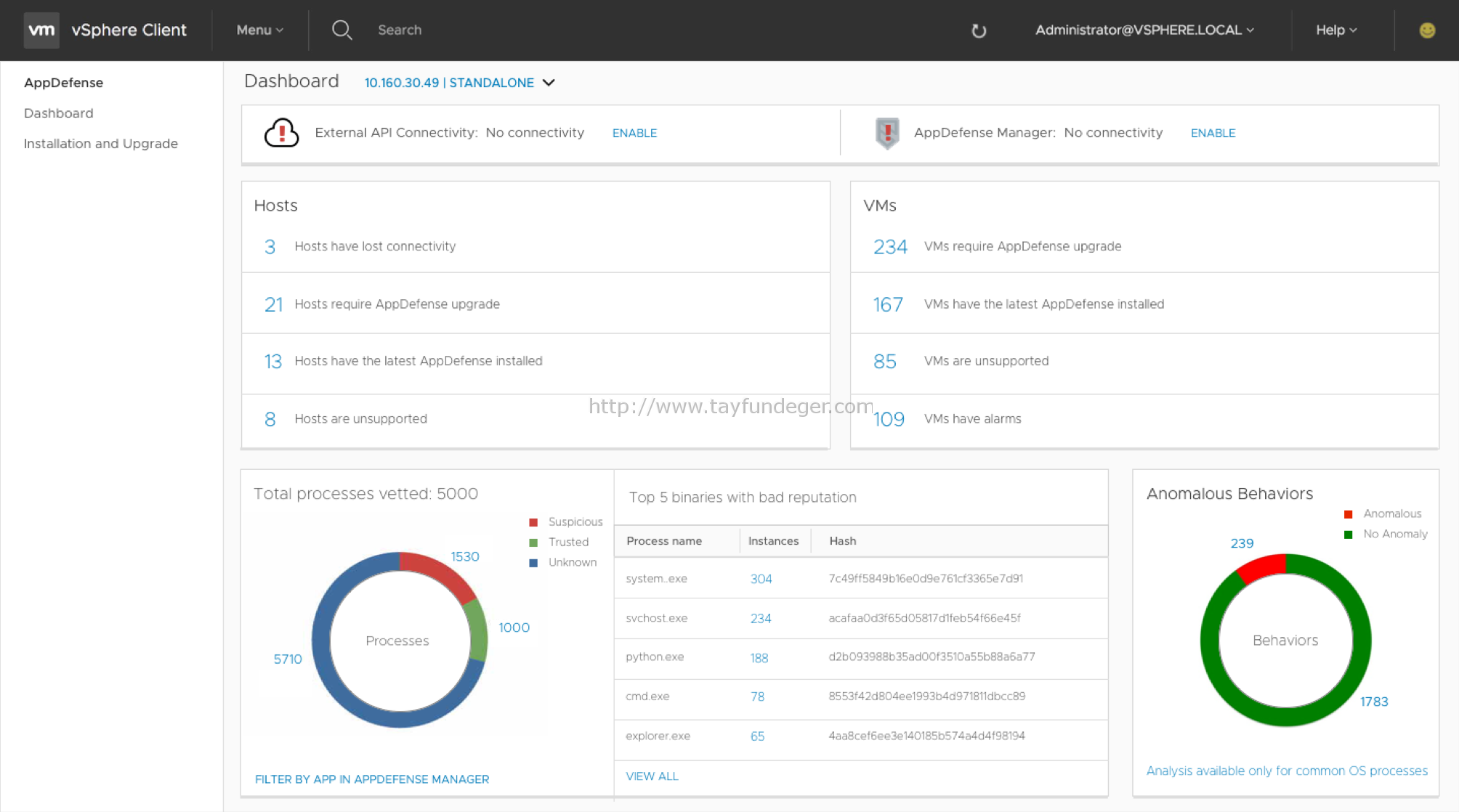Image resolution: width=1459 pixels, height=812 pixels.
Task: Click the VMware vm logo icon
Action: tap(41, 30)
